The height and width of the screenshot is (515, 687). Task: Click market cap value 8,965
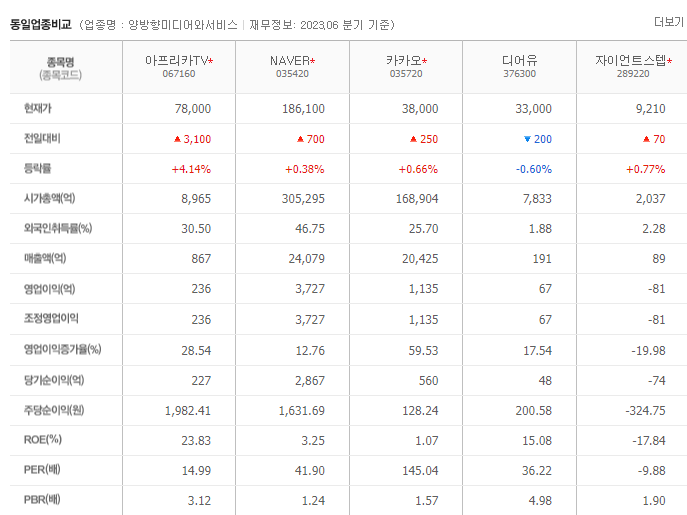196,199
